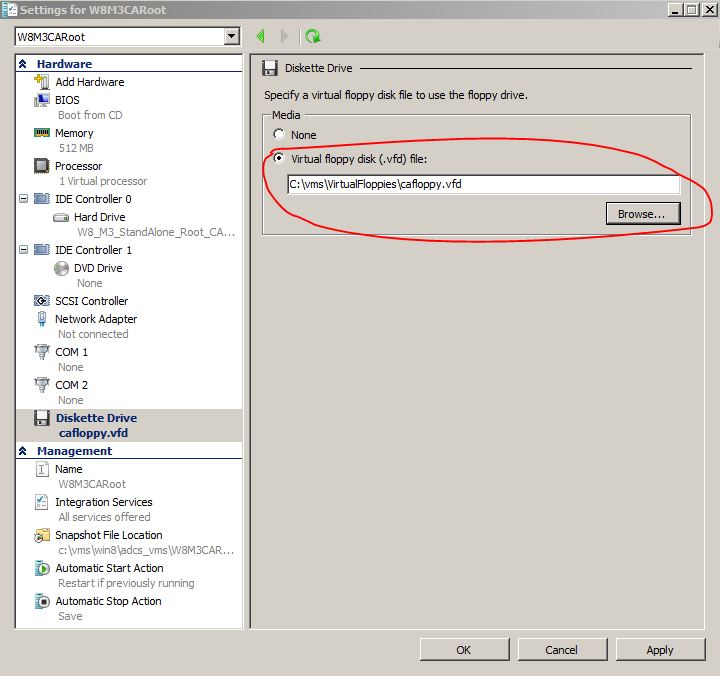Select the Snapshot File Location icon
The image size is (720, 676).
(x=41, y=535)
